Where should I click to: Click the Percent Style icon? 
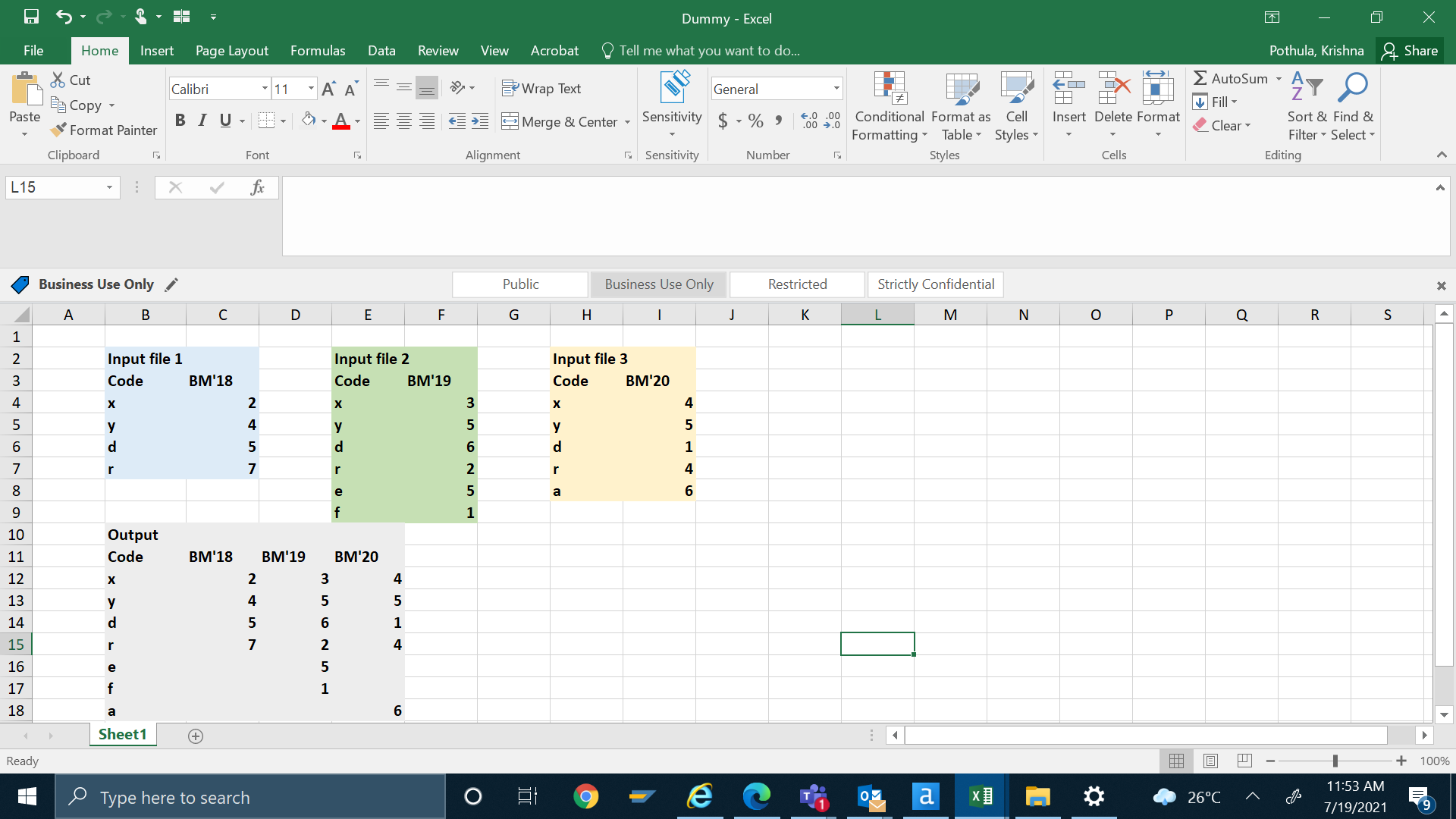(755, 121)
